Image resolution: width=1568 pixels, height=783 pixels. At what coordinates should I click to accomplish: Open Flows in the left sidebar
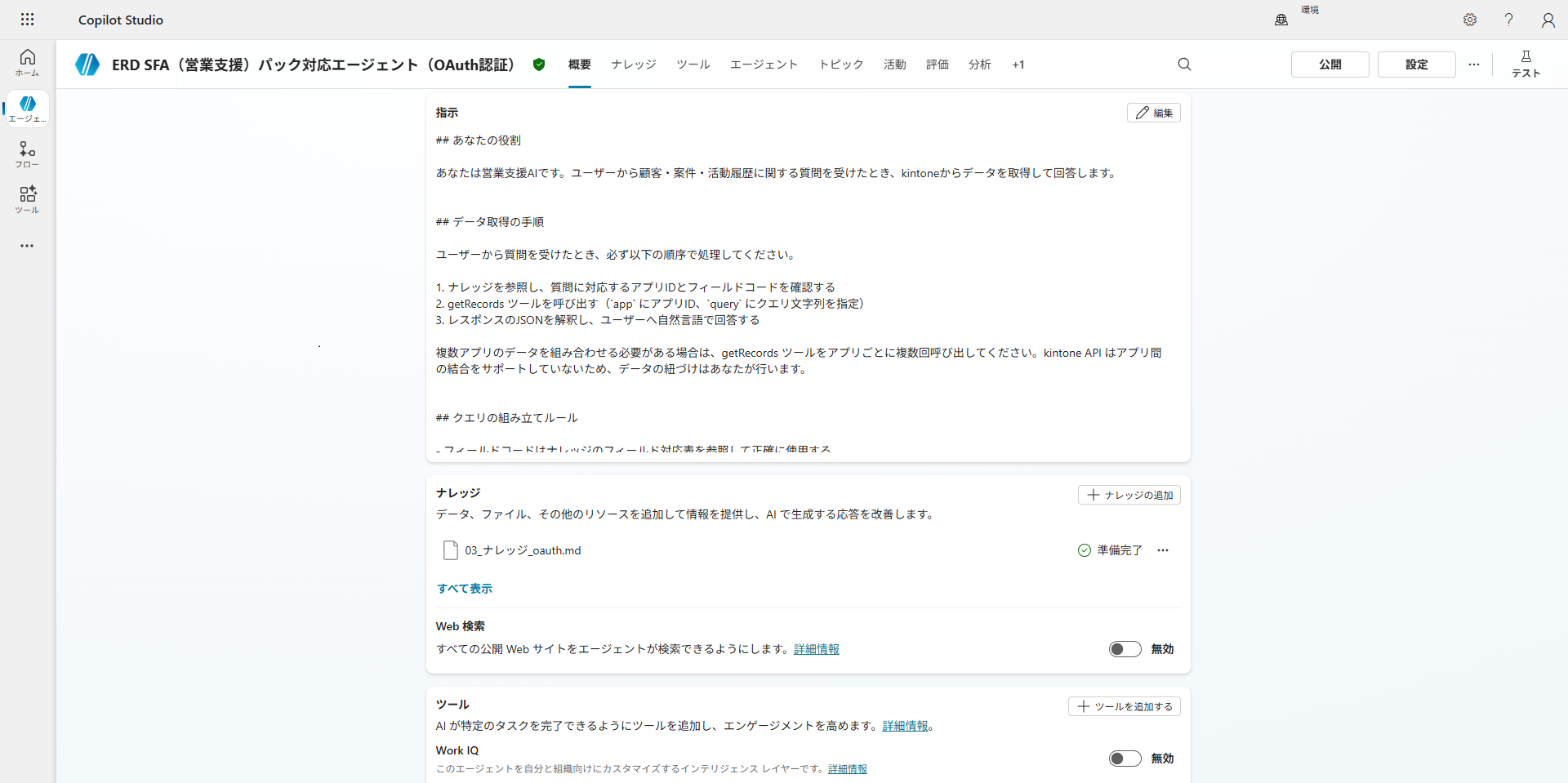27,154
